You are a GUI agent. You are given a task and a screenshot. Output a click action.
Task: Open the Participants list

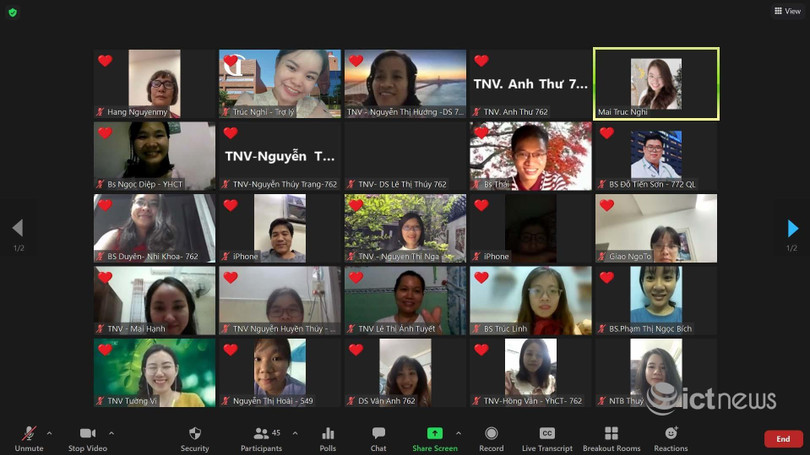tap(261, 438)
